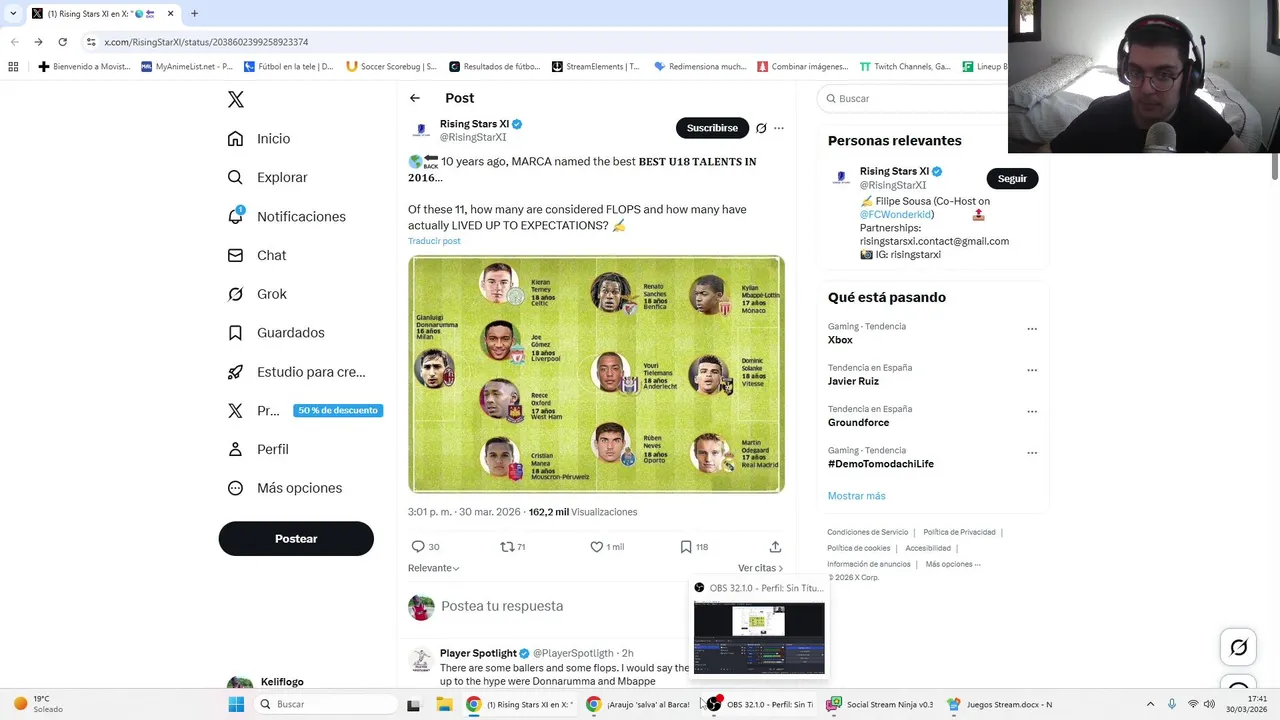Viewport: 1280px width, 720px height.
Task: Open more options for Javier Ruiz trend
Action: pos(1032,370)
